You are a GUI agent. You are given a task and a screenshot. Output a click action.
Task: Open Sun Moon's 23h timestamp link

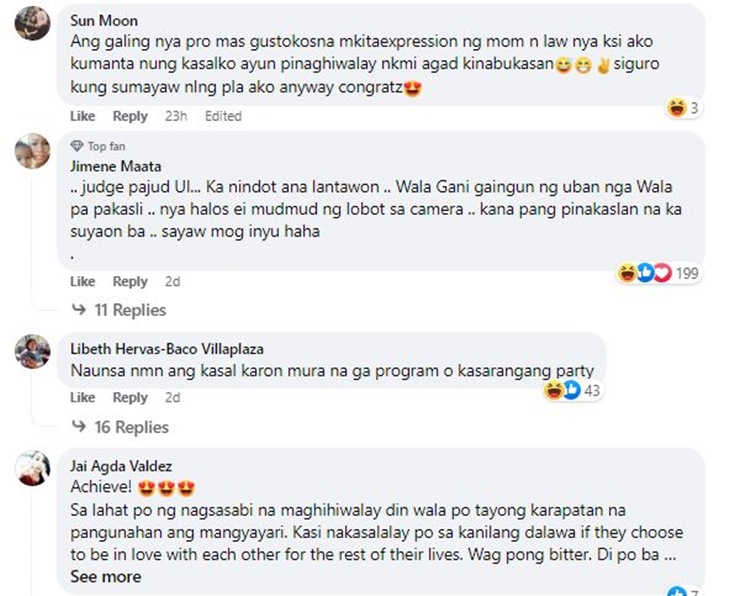click(x=176, y=116)
